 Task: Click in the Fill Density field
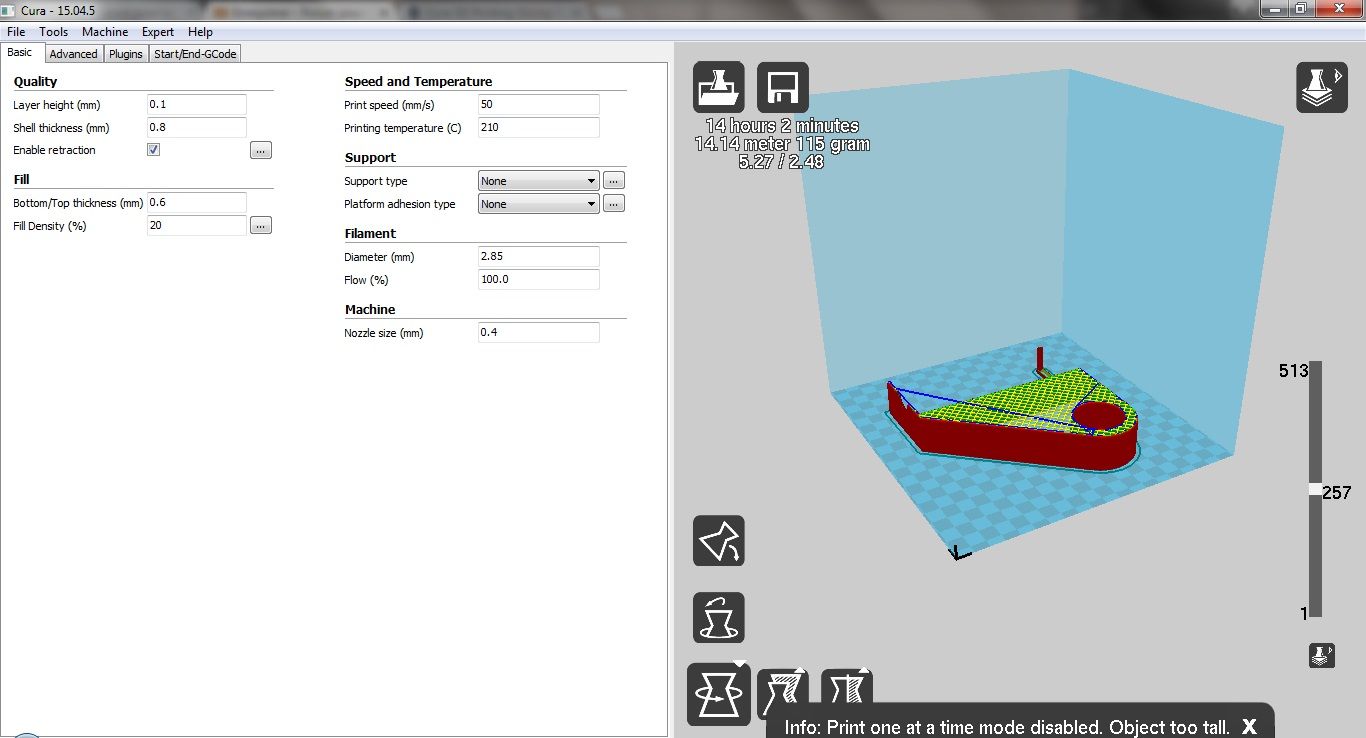196,226
